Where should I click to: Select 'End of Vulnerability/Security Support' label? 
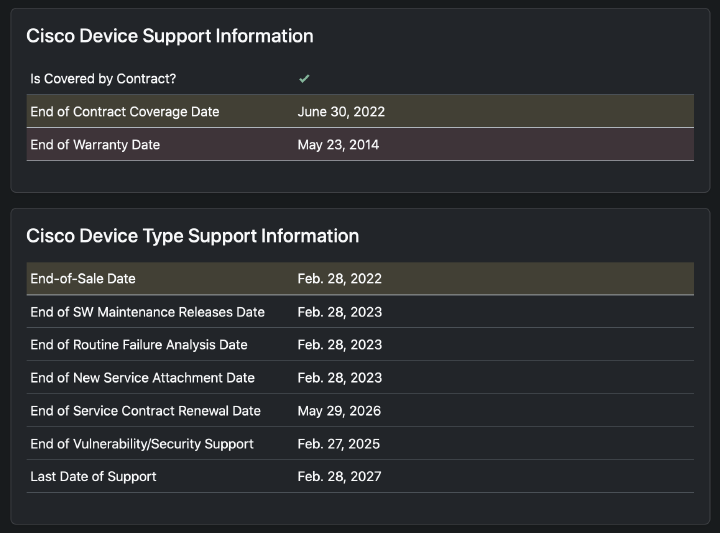point(142,444)
